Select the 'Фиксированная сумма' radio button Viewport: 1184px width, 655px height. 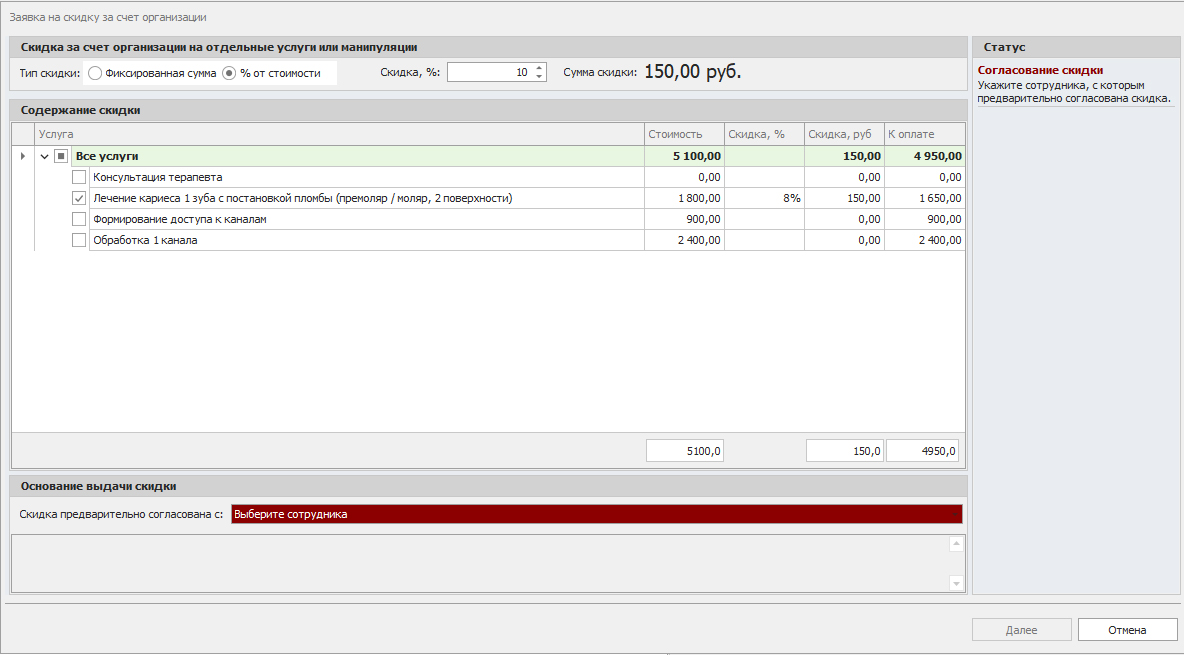[x=95, y=73]
